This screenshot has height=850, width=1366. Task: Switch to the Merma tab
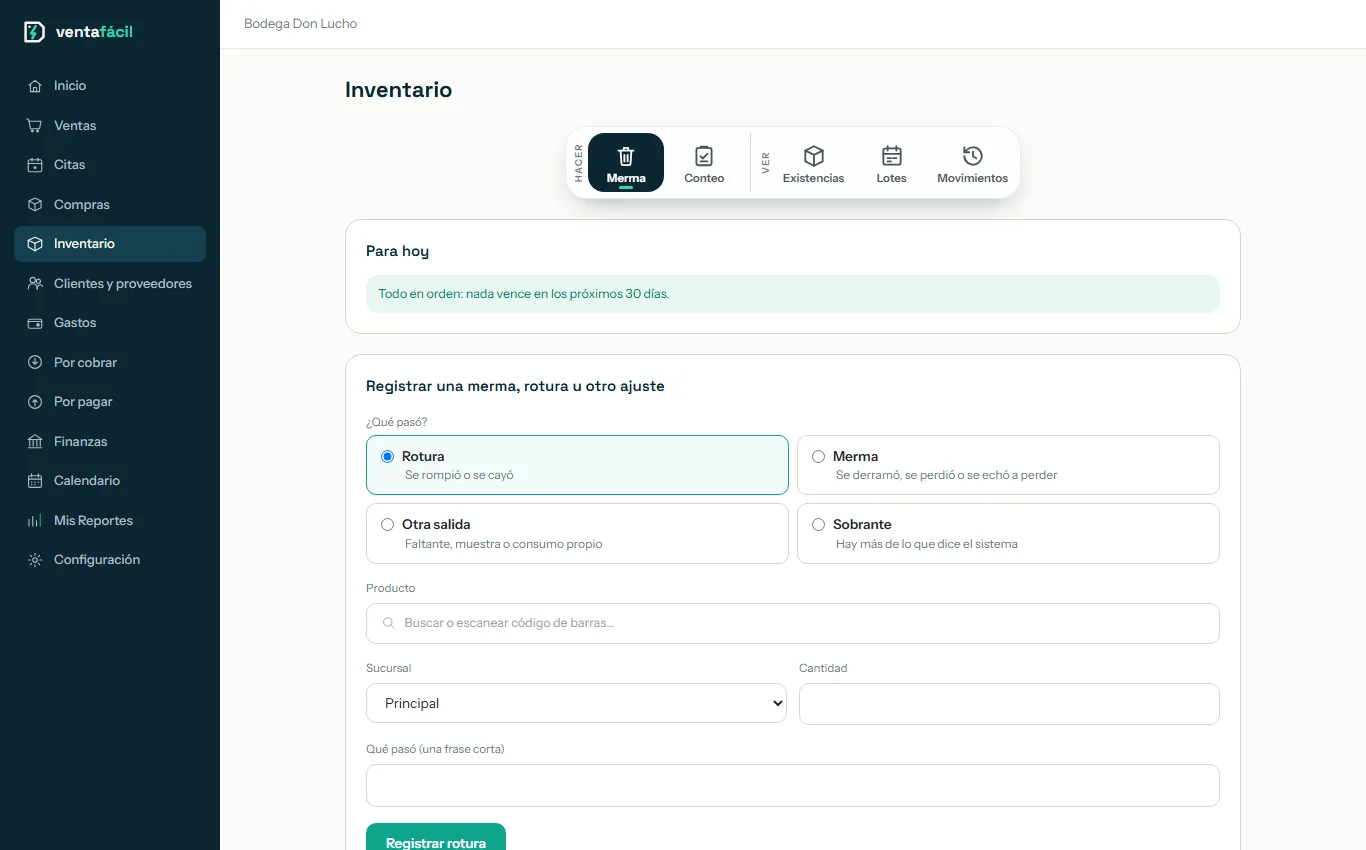(626, 162)
